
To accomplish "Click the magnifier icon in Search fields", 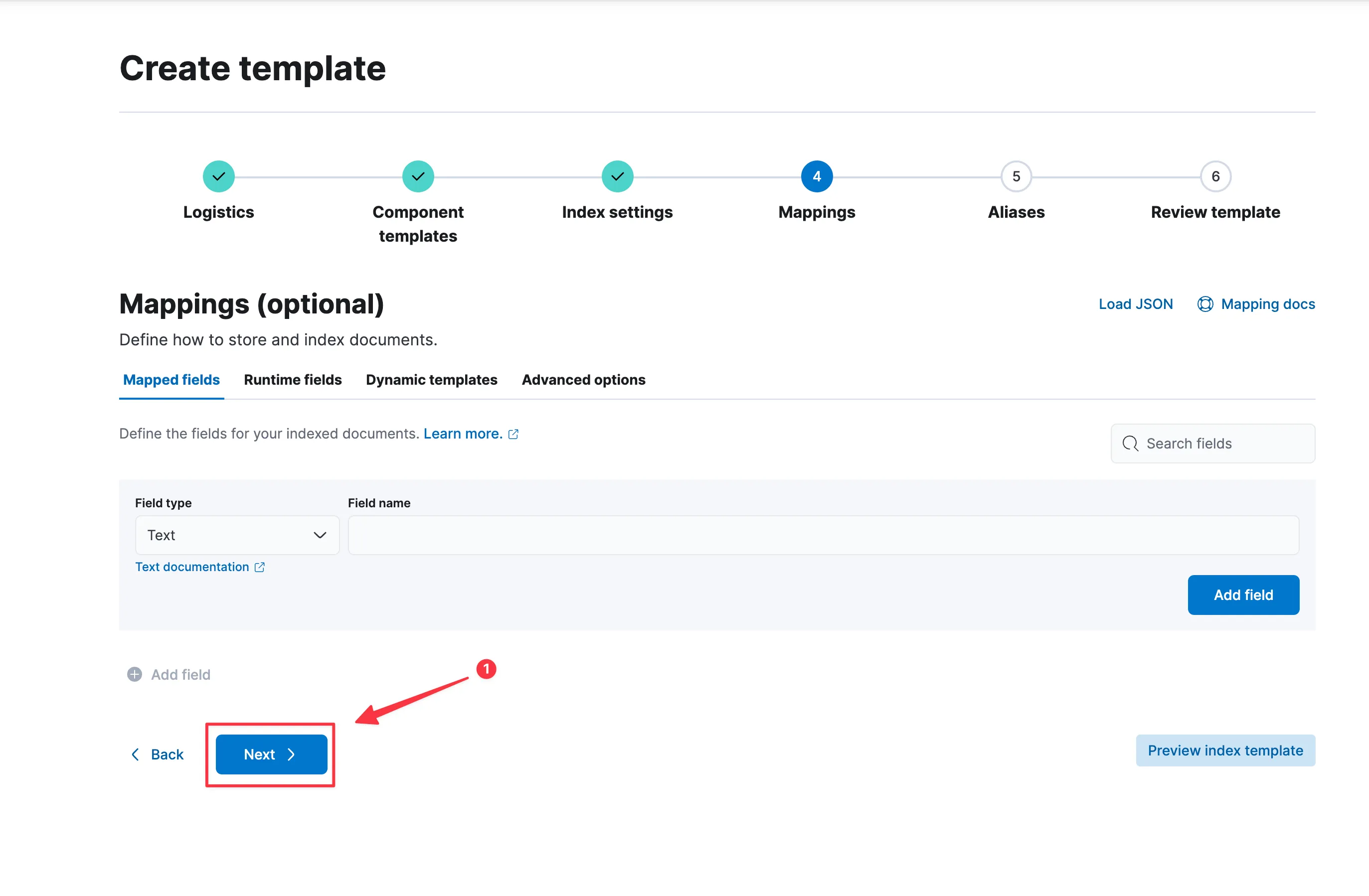I will [x=1130, y=444].
